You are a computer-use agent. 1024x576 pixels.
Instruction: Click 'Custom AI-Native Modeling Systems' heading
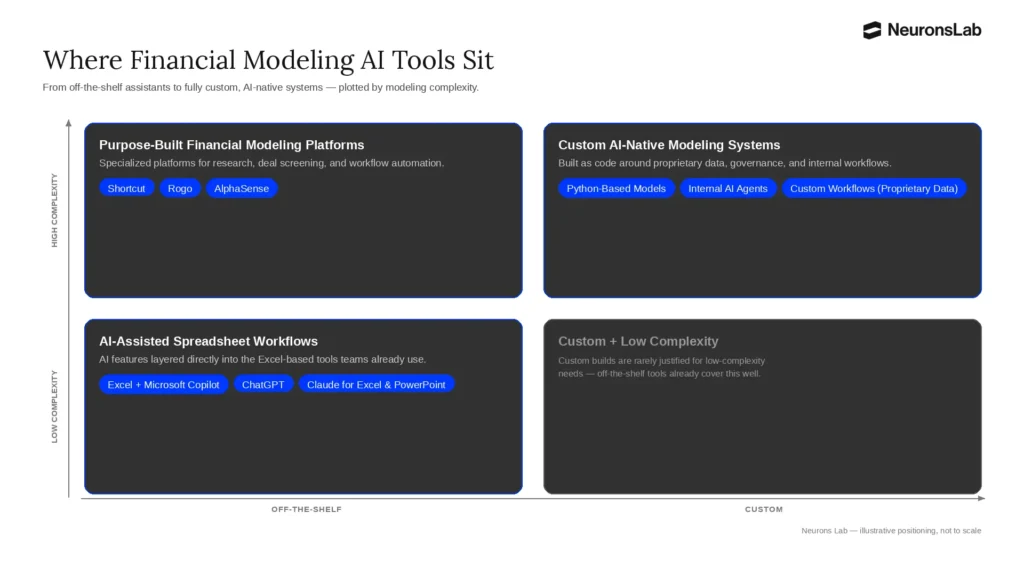[669, 145]
